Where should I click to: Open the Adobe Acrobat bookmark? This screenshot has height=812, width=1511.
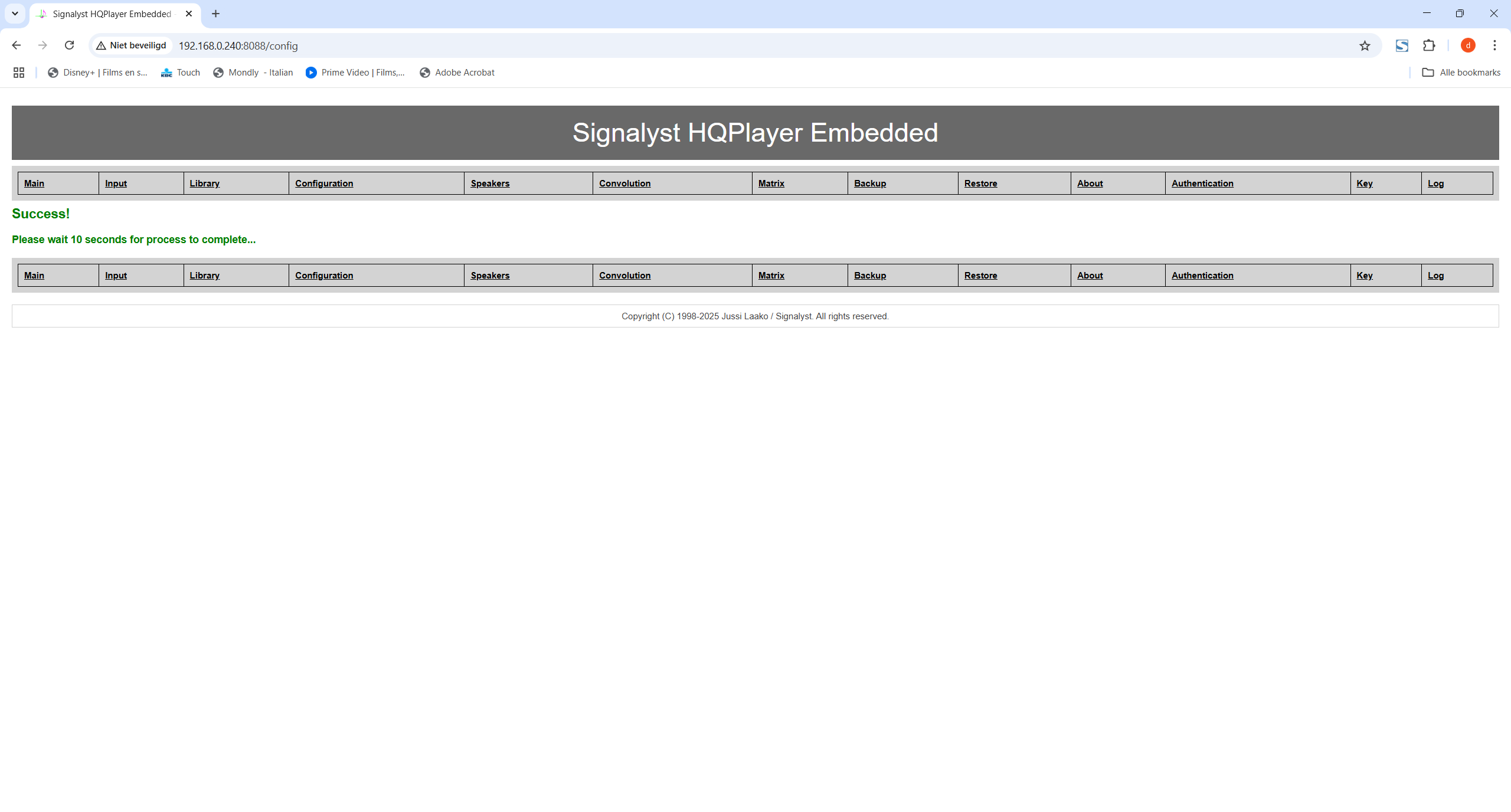click(x=457, y=73)
